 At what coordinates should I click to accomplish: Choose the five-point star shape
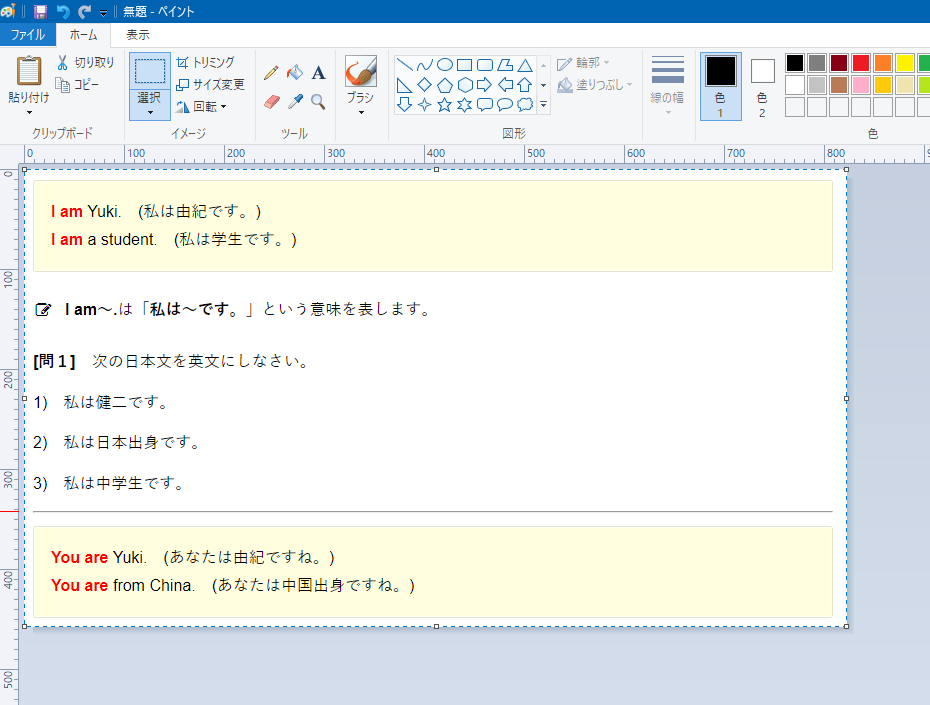444,104
